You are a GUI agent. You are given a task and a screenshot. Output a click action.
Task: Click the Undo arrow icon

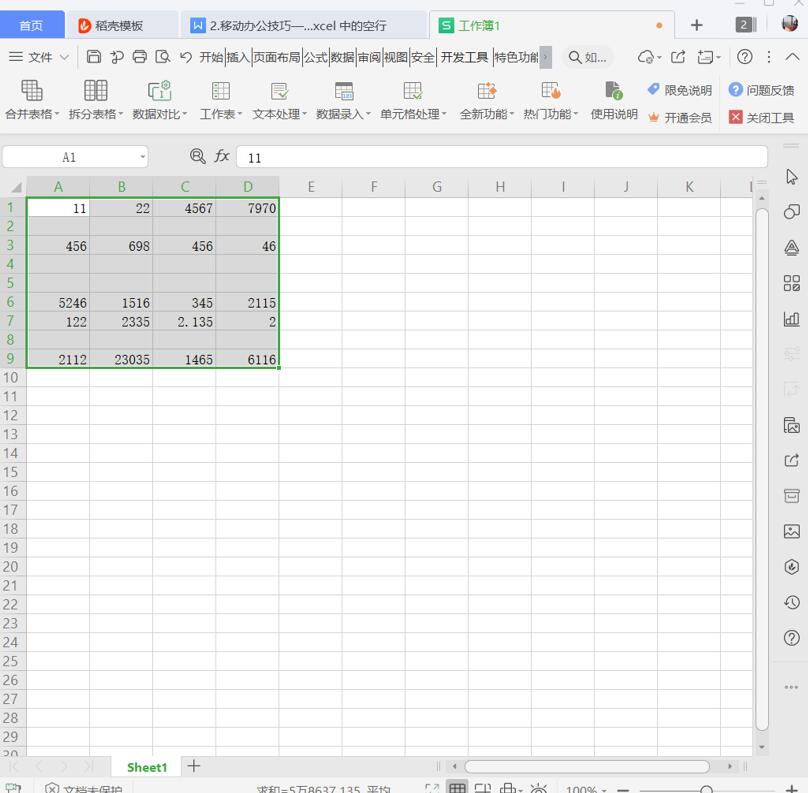point(186,57)
